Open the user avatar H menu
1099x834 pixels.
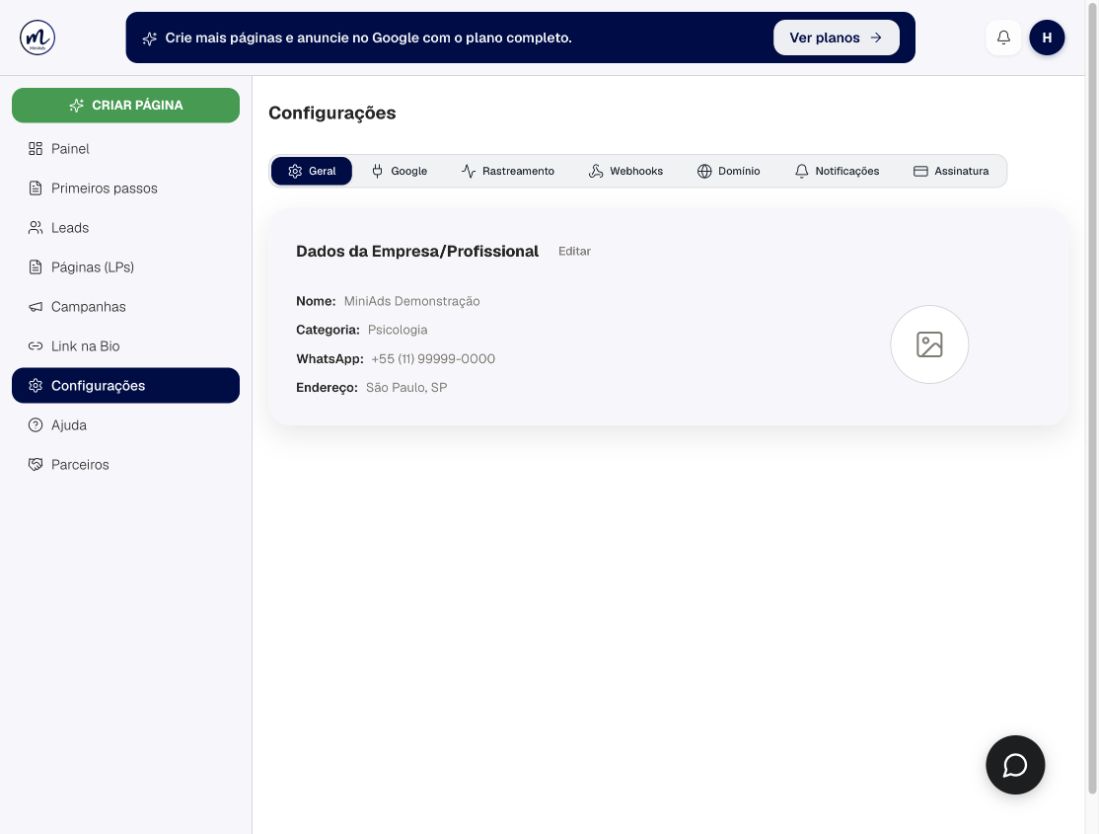[1046, 37]
